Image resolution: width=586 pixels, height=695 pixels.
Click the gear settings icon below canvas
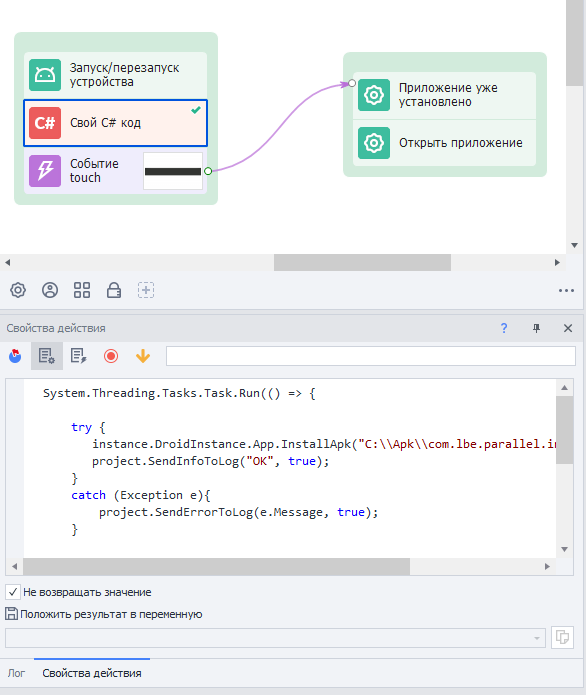pyautogui.click(x=18, y=290)
